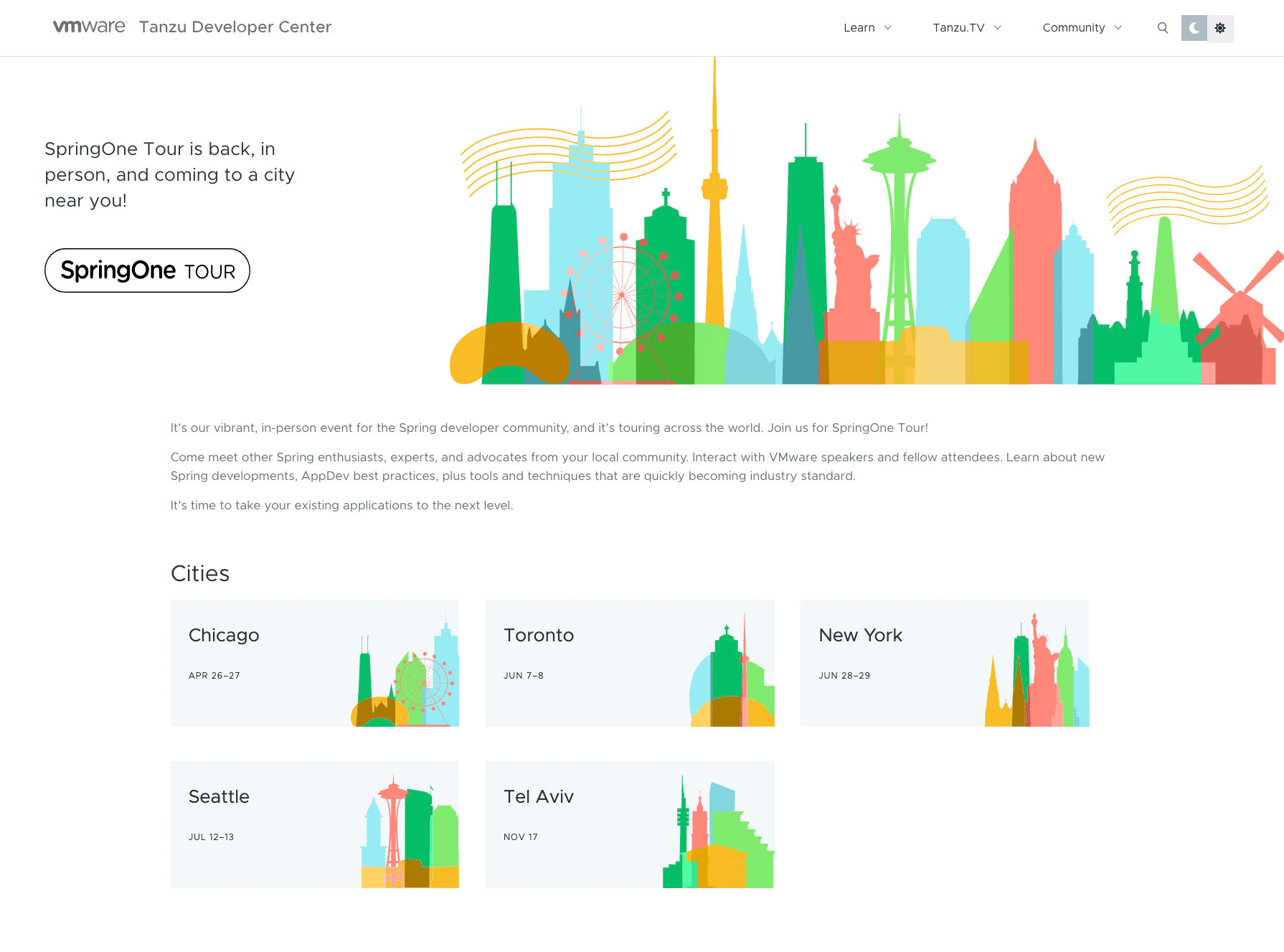
Task: Click the paragraph starting 'It's our vibrant'
Action: (x=549, y=428)
